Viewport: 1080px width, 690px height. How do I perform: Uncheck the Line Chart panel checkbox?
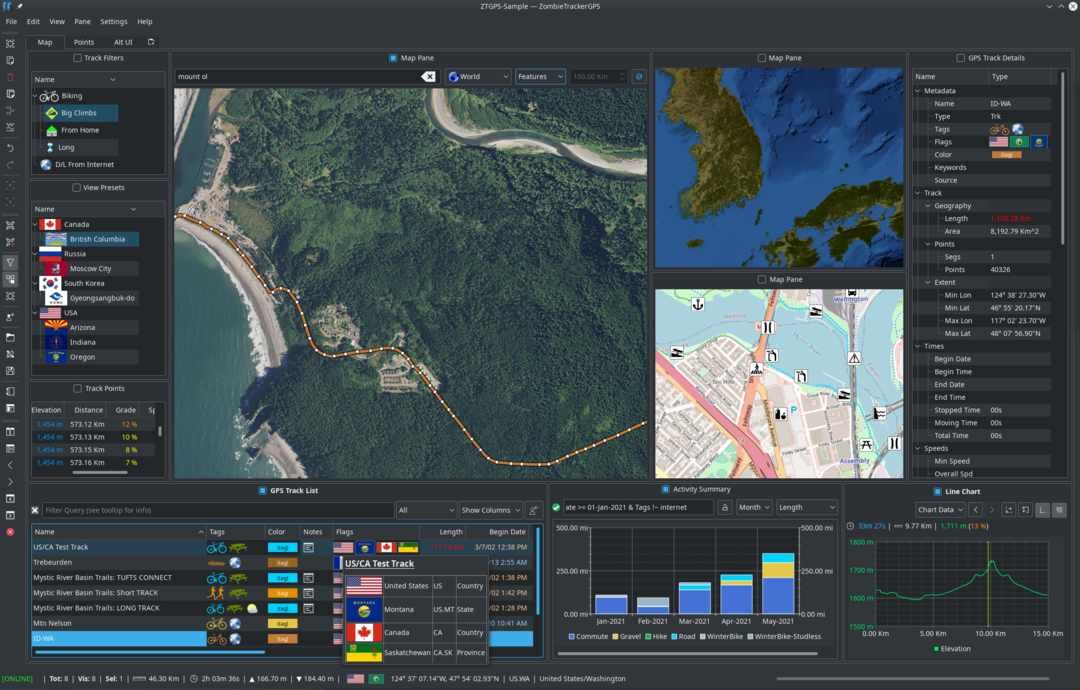point(937,490)
